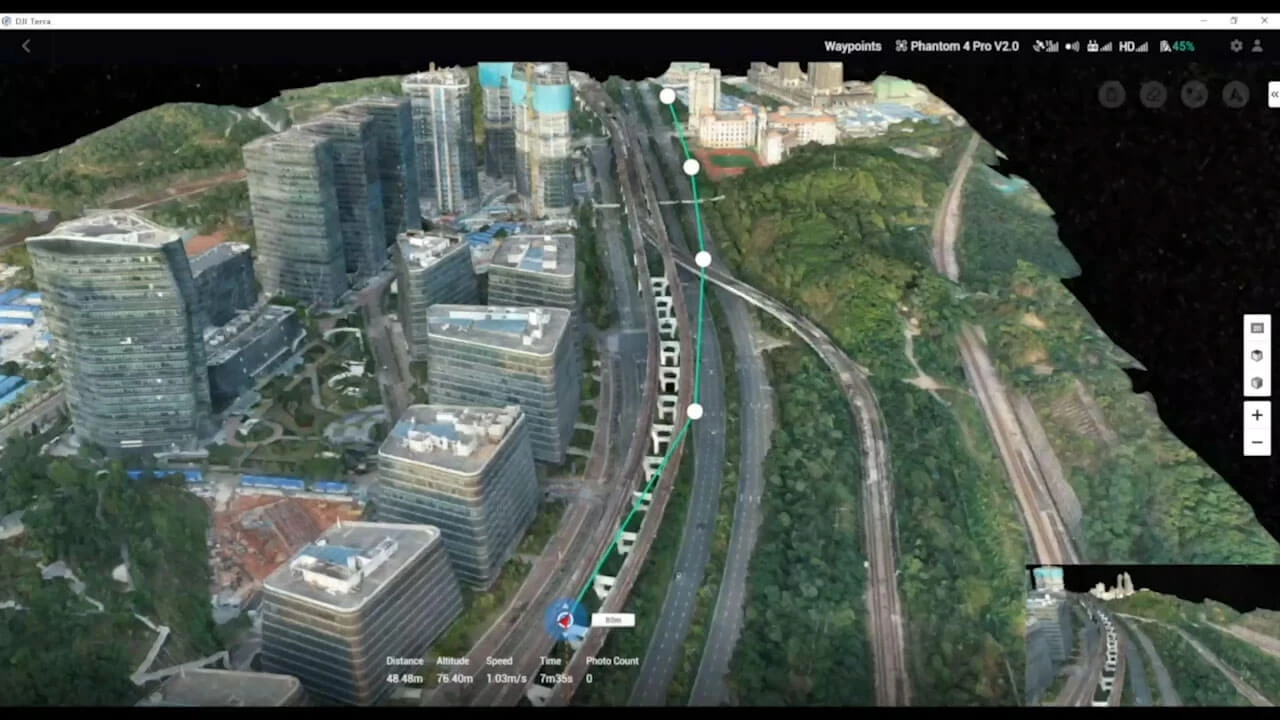This screenshot has width=1280, height=720.
Task: Select the topmost waypoint on the route
Action: click(667, 96)
